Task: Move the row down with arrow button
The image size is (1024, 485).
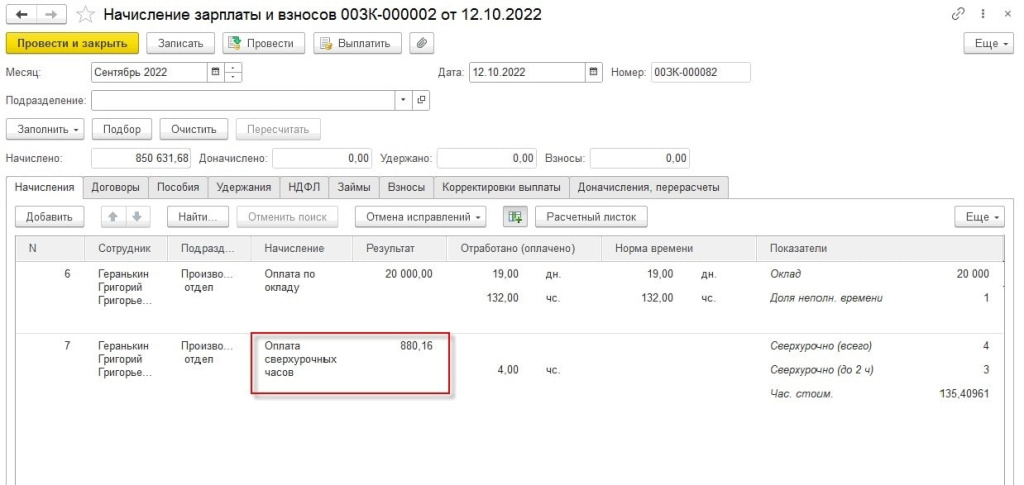Action: [x=132, y=216]
